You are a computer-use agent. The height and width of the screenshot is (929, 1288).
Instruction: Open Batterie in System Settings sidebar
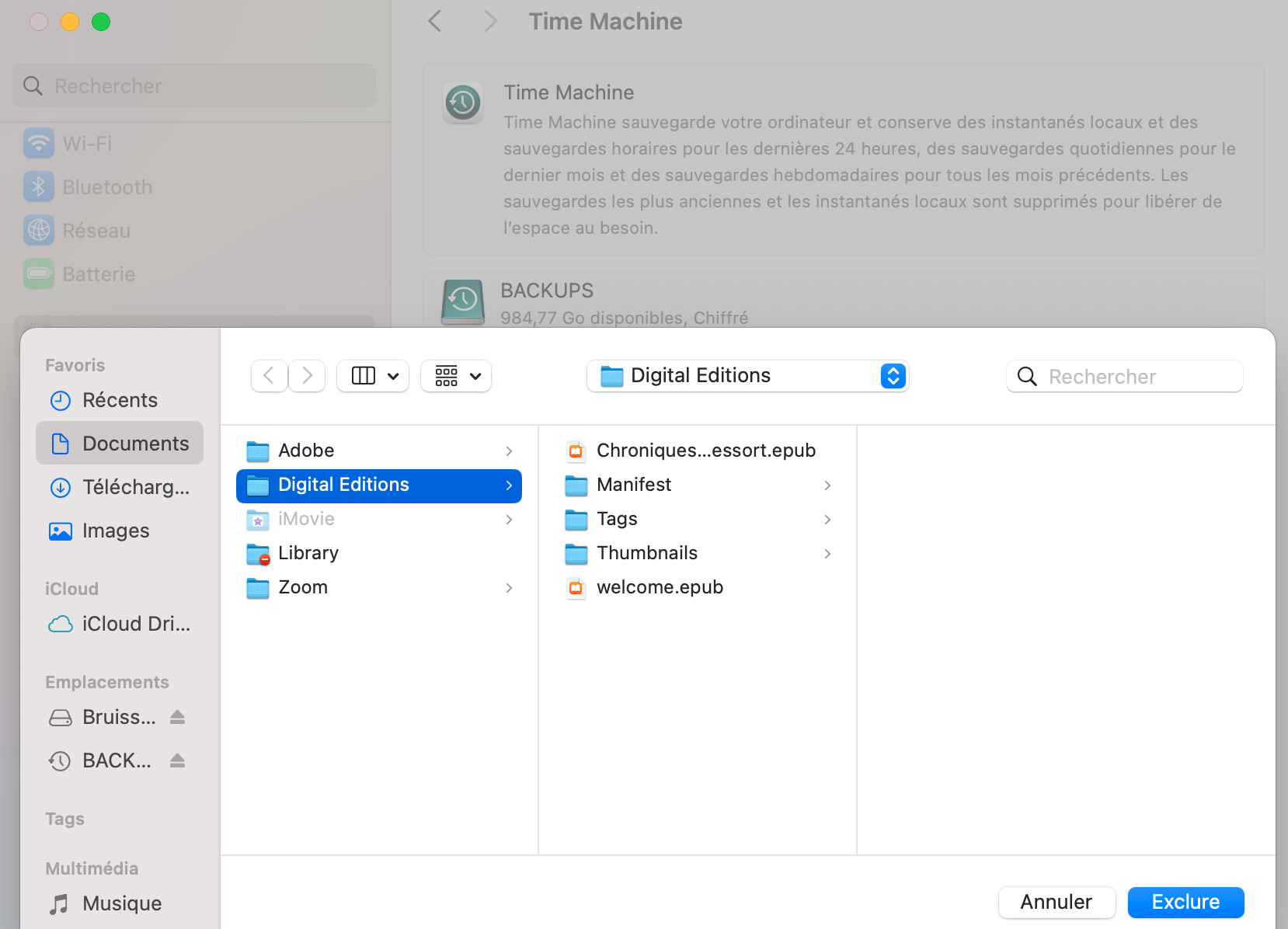point(194,274)
